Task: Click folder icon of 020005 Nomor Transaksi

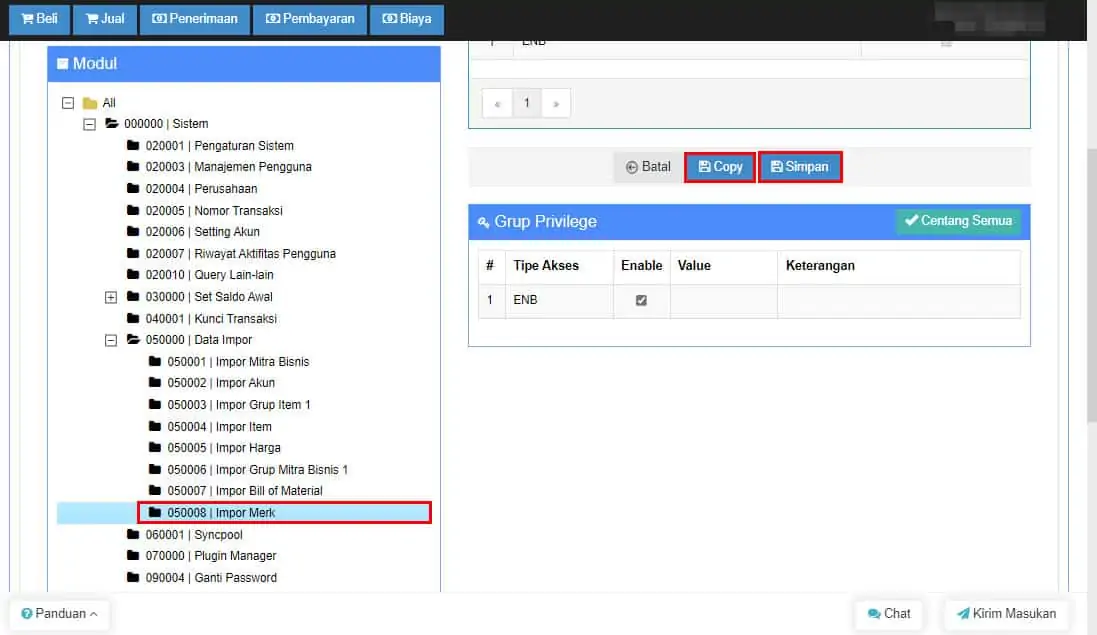Action: (x=133, y=210)
